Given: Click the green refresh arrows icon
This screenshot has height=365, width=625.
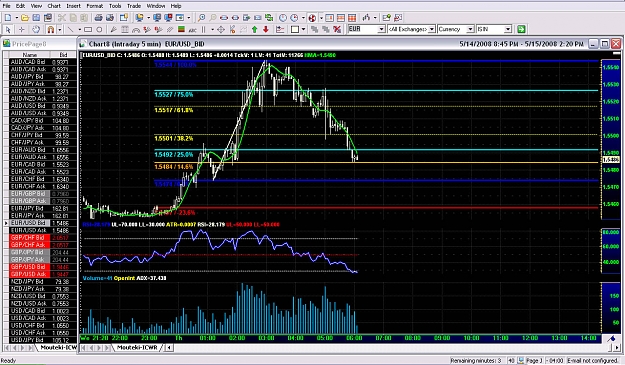Looking at the screenshot, I should [x=269, y=18].
